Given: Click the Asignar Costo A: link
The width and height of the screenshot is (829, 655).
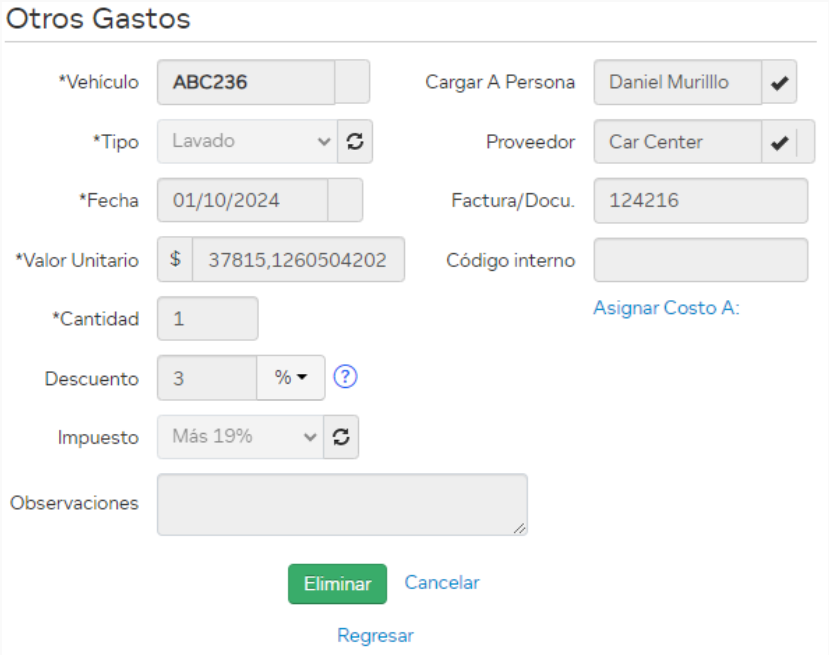Looking at the screenshot, I should pos(666,308).
